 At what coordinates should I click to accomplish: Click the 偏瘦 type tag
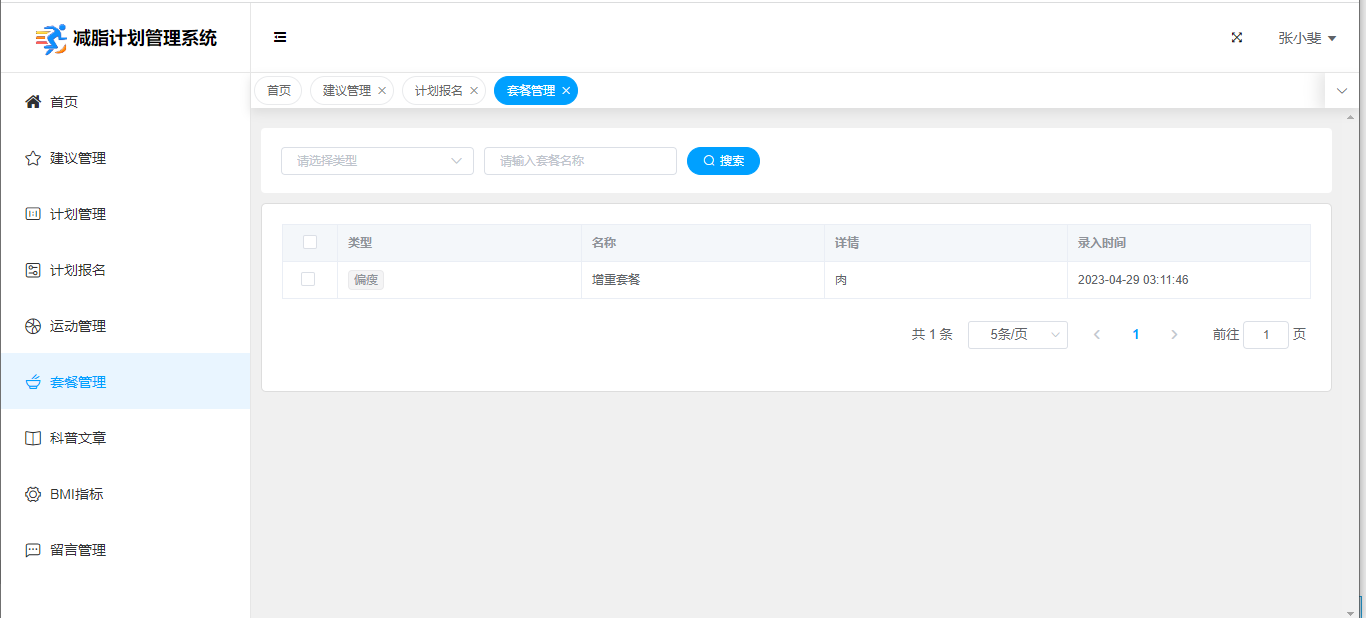(x=366, y=280)
